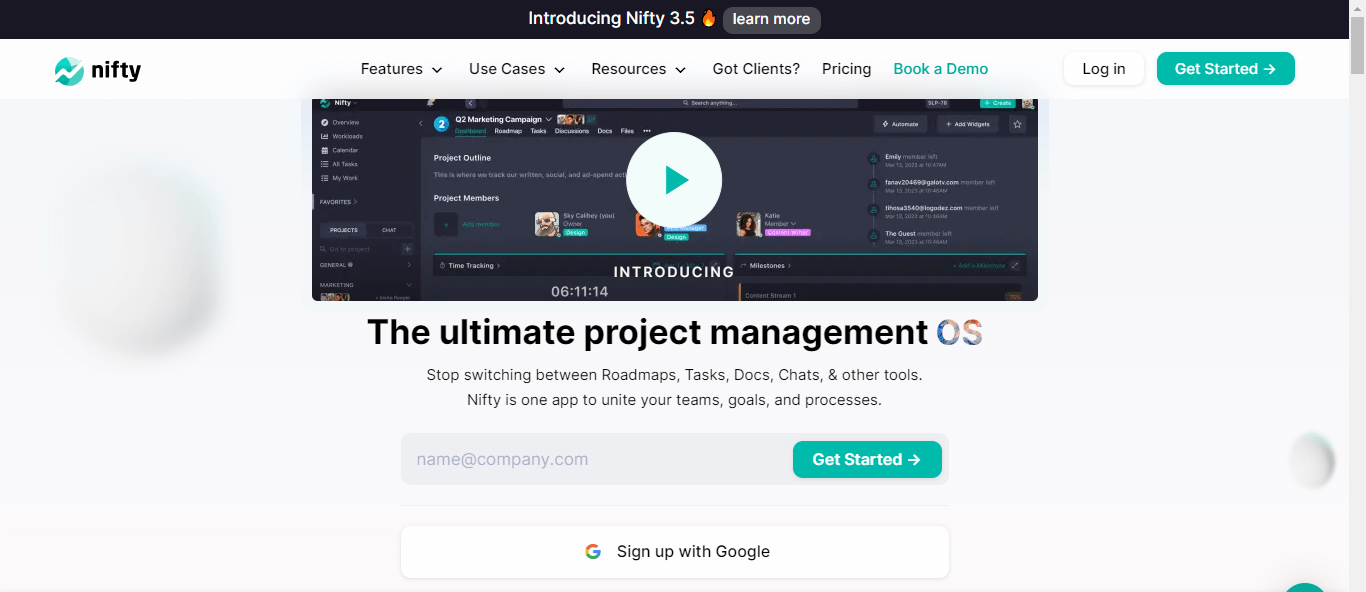Click Get Started next to the email field
Screen dimensions: 1366x592
[867, 460]
